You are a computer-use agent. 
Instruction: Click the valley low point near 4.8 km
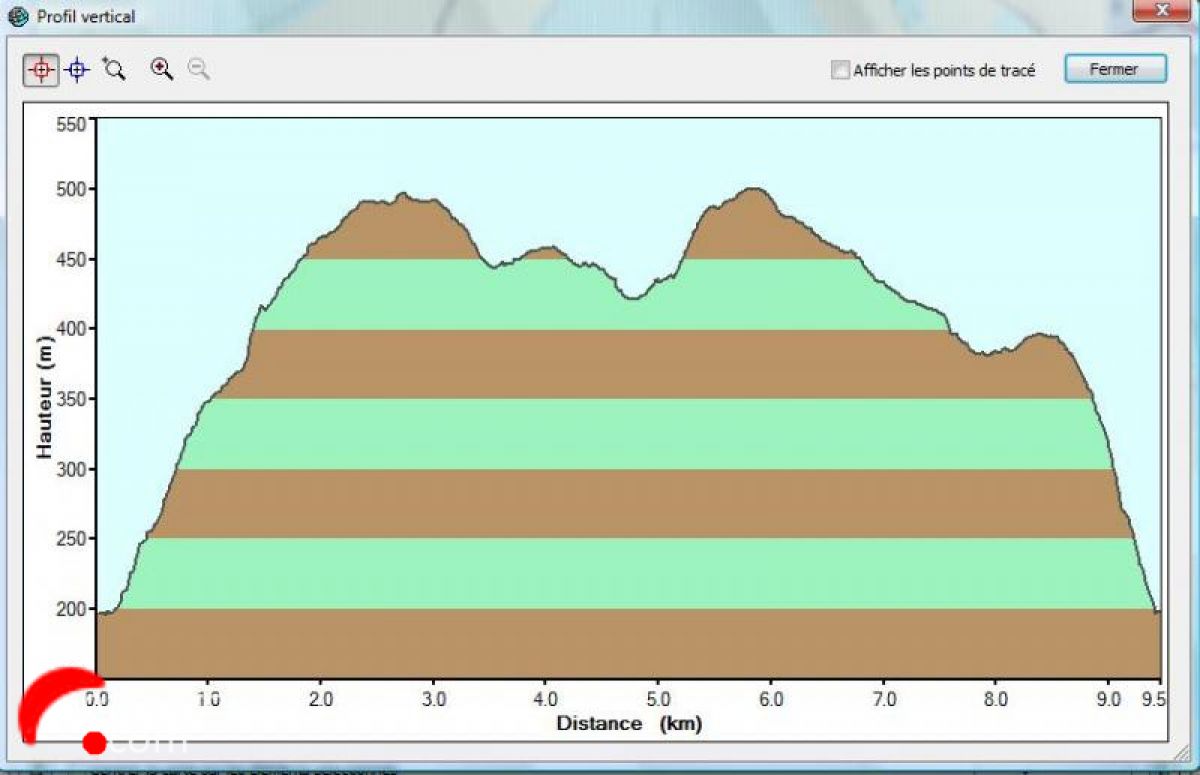point(632,297)
